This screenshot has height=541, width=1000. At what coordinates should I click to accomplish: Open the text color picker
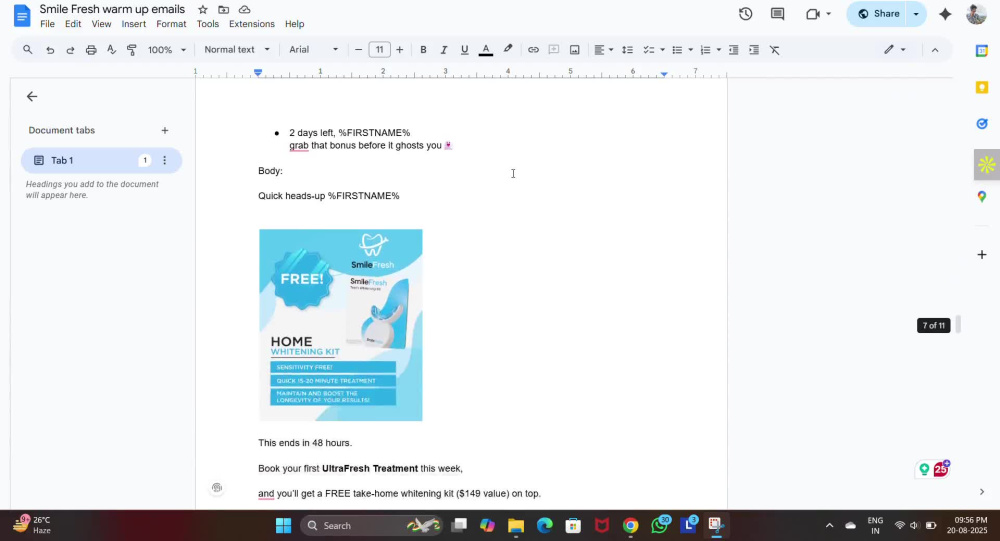[x=486, y=50]
